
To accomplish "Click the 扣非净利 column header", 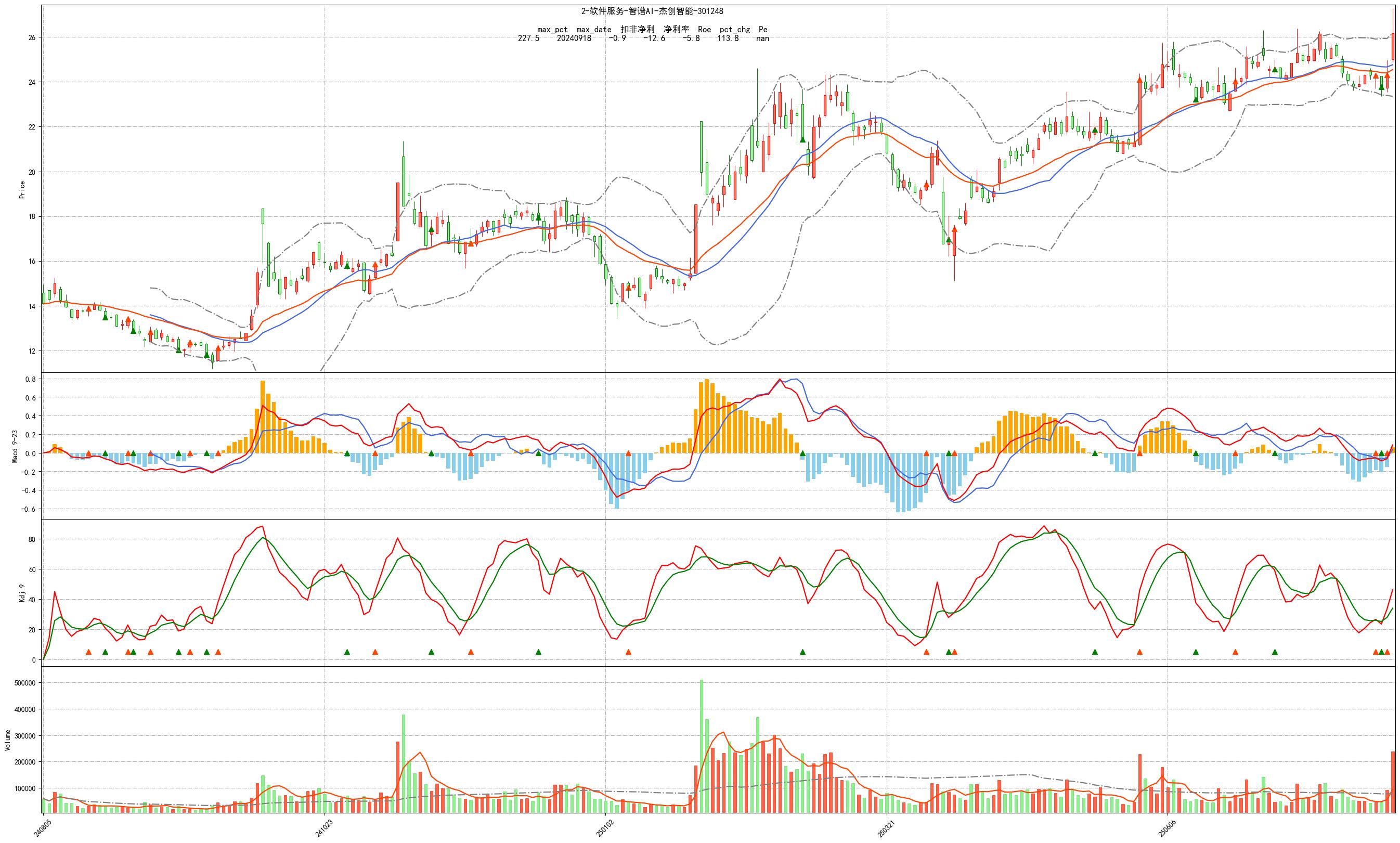I will tap(637, 30).
